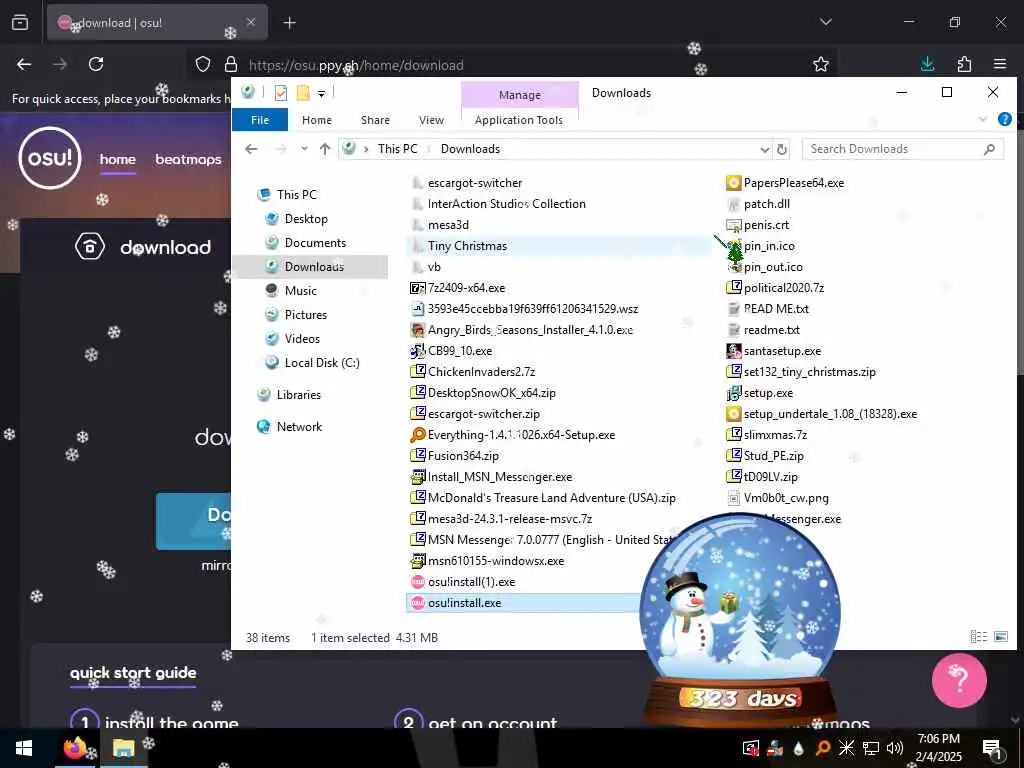Image resolution: width=1024 pixels, height=768 pixels.
Task: Click Downloads in the address breadcrumb
Action: coord(470,149)
